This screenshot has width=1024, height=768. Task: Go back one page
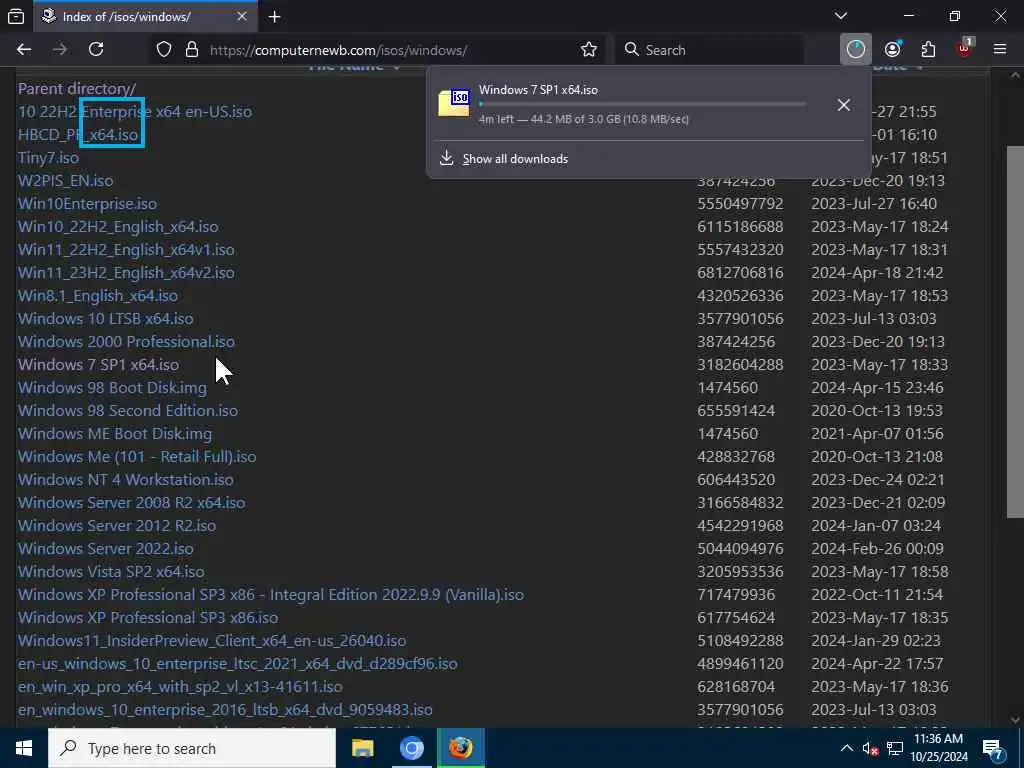[24, 50]
